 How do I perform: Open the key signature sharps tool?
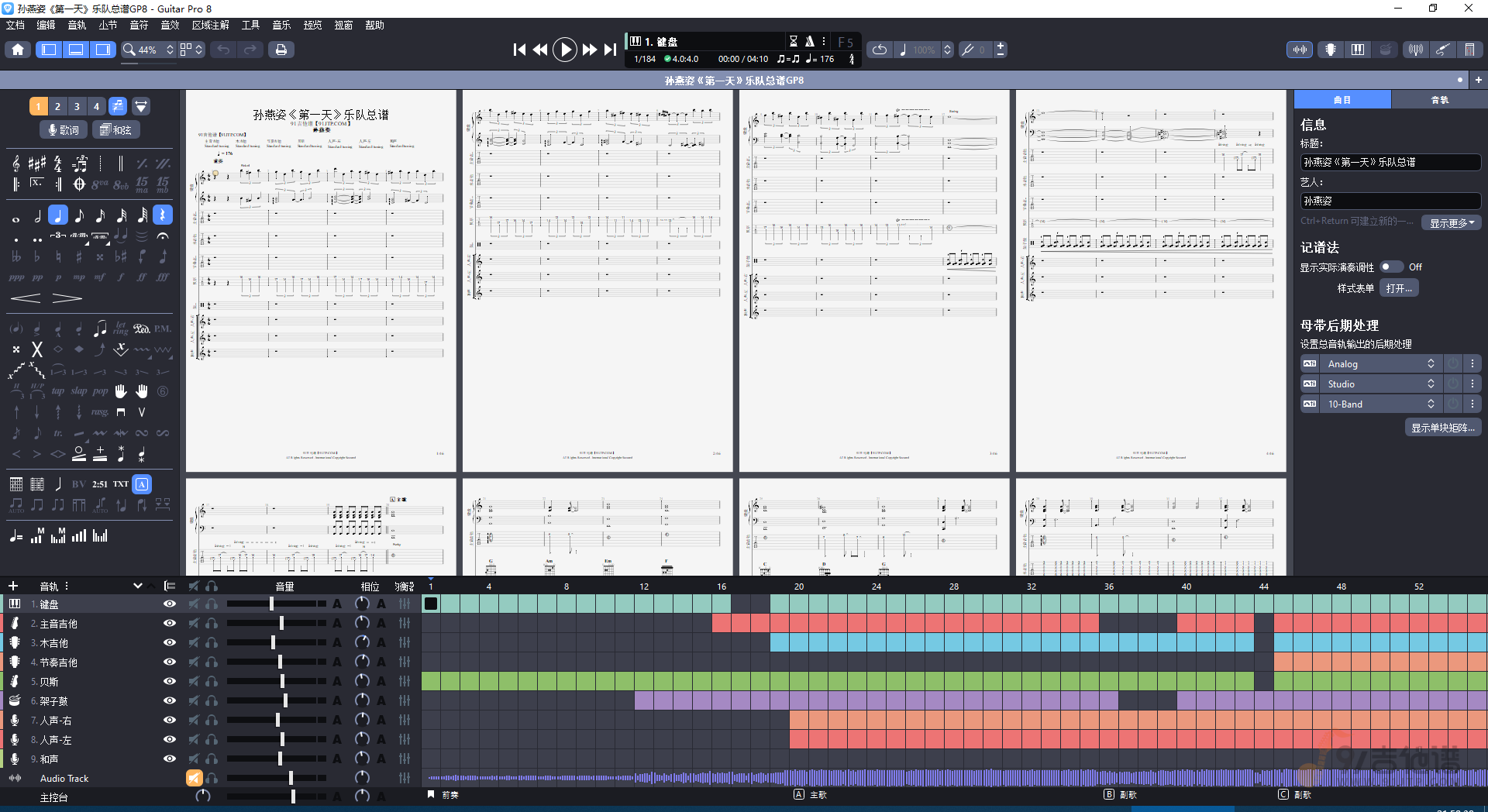[36, 163]
